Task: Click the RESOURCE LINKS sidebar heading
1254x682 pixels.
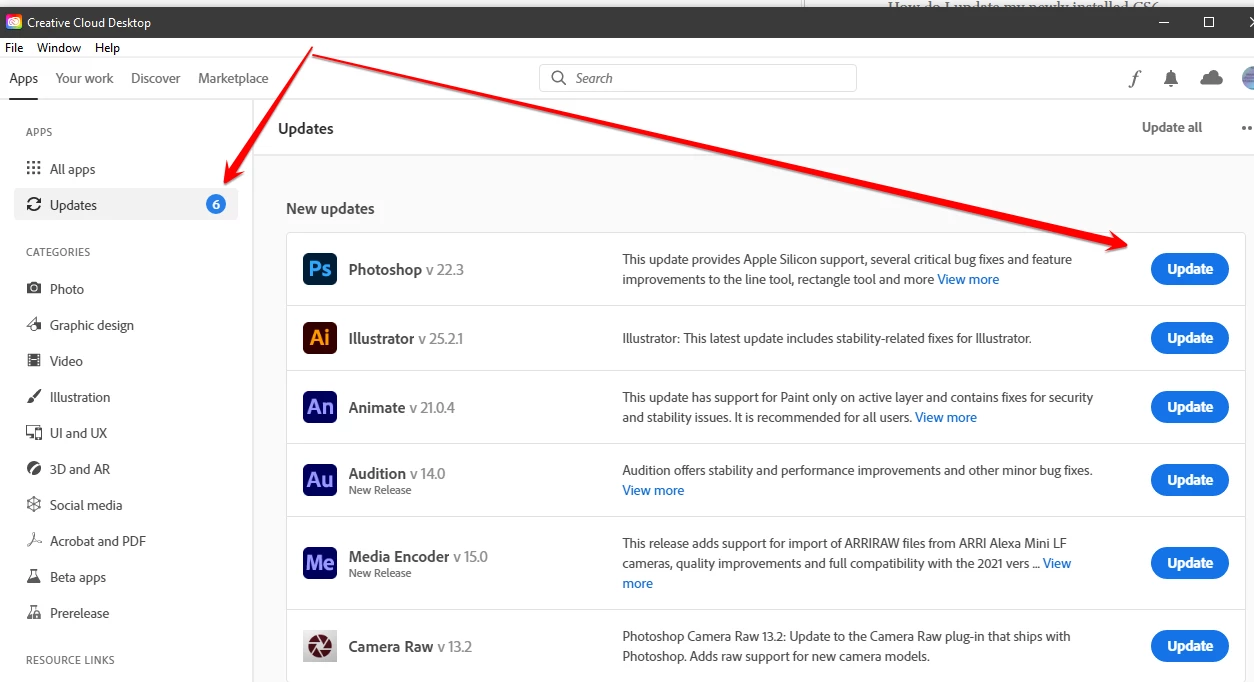Action: (70, 660)
